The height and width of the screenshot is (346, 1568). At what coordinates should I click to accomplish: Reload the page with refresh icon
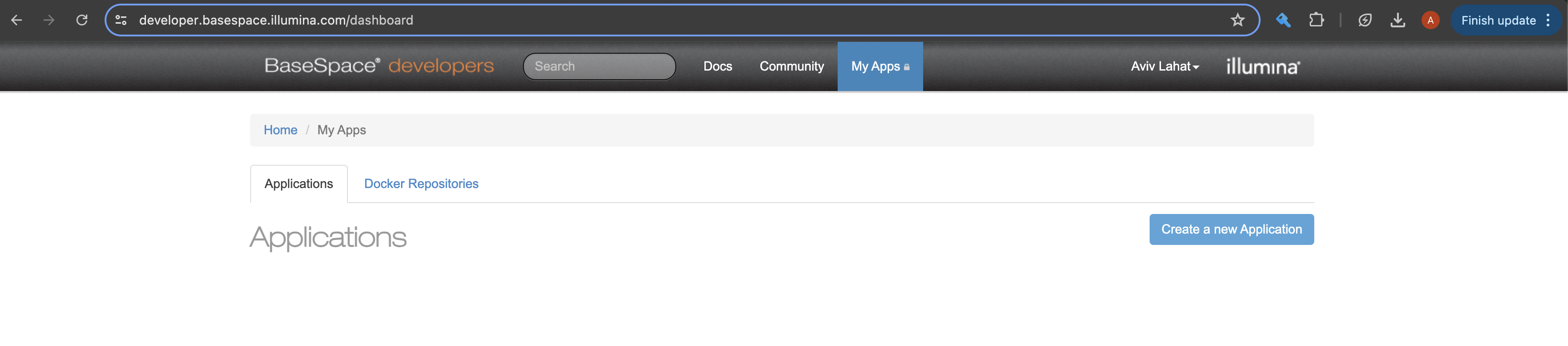point(81,20)
